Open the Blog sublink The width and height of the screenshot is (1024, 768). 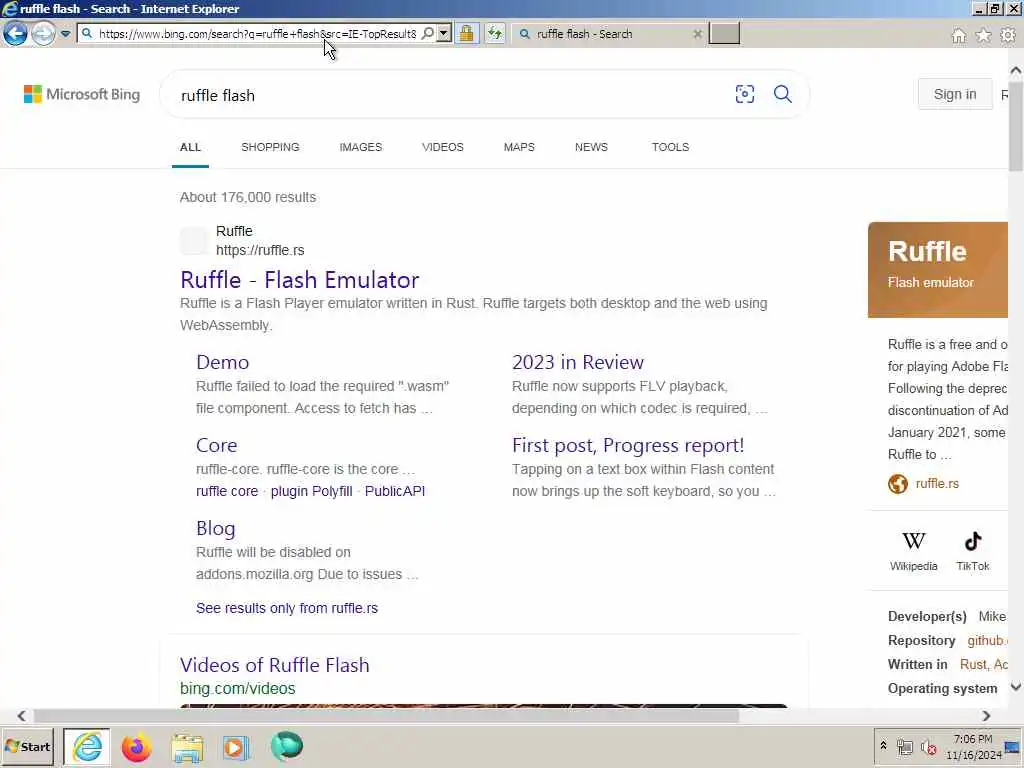[x=216, y=528]
